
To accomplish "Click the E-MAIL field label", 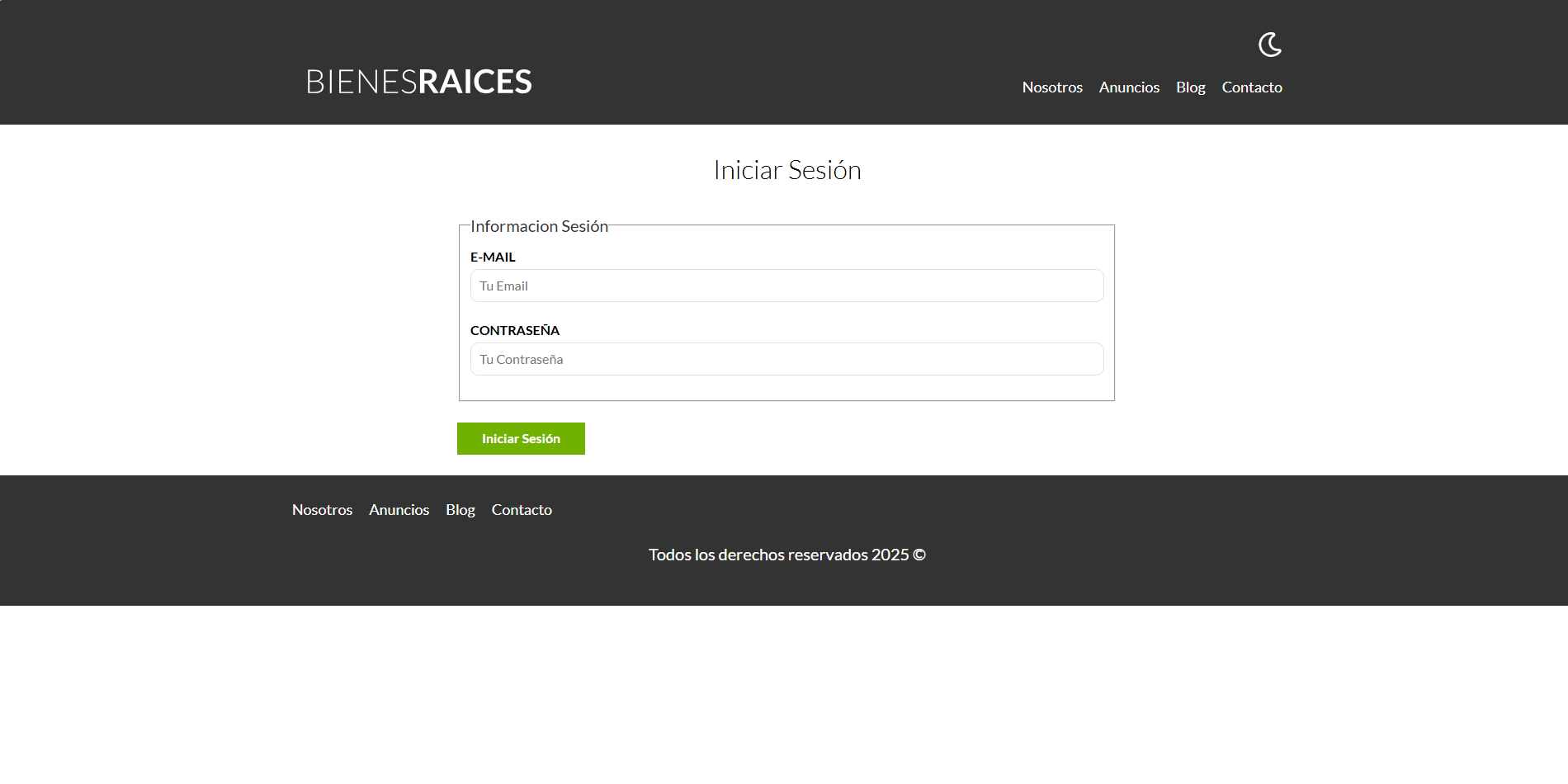I will (x=493, y=257).
